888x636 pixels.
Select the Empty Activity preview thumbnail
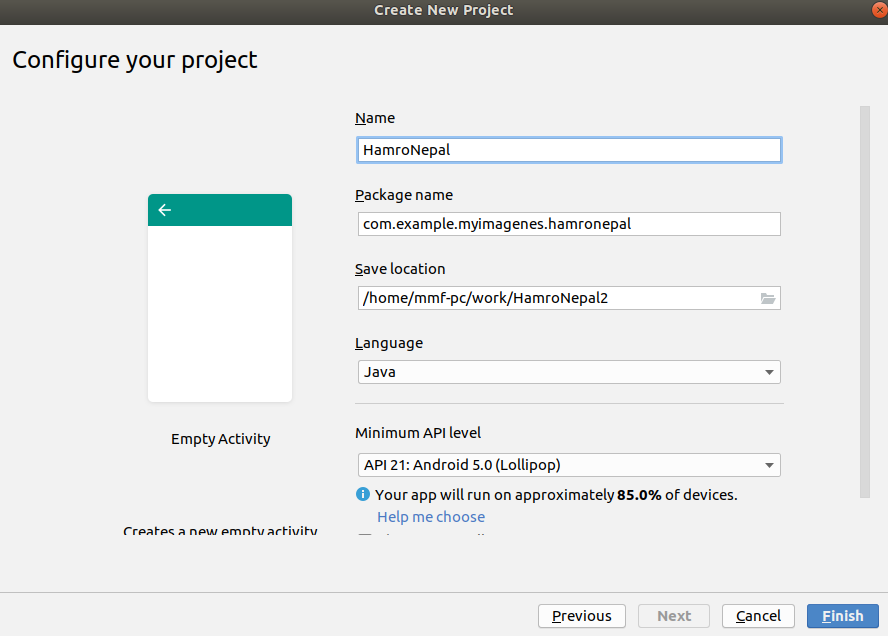click(x=220, y=300)
